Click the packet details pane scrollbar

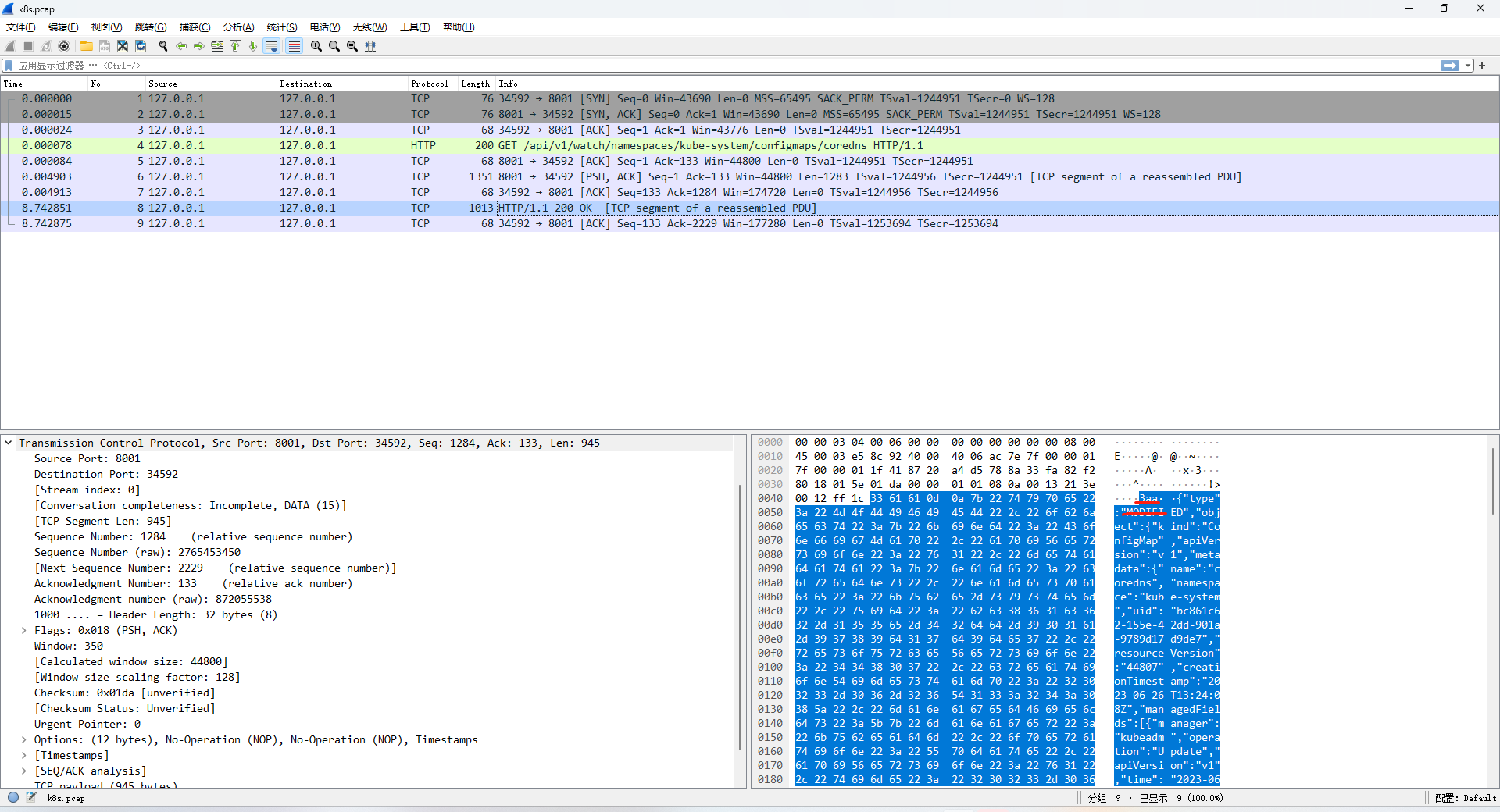pyautogui.click(x=740, y=617)
